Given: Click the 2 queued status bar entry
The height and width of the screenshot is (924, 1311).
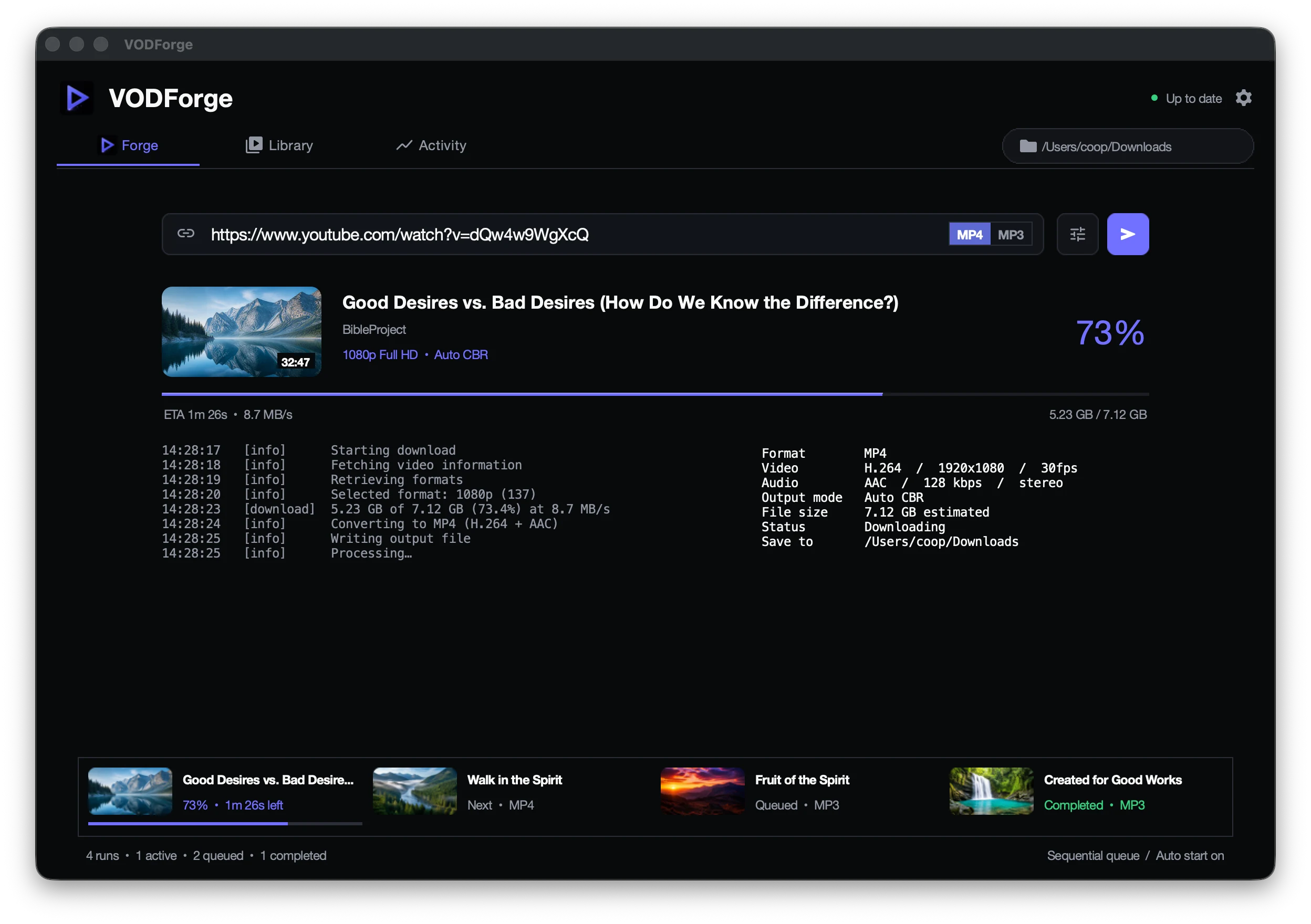Looking at the screenshot, I should coord(218,856).
